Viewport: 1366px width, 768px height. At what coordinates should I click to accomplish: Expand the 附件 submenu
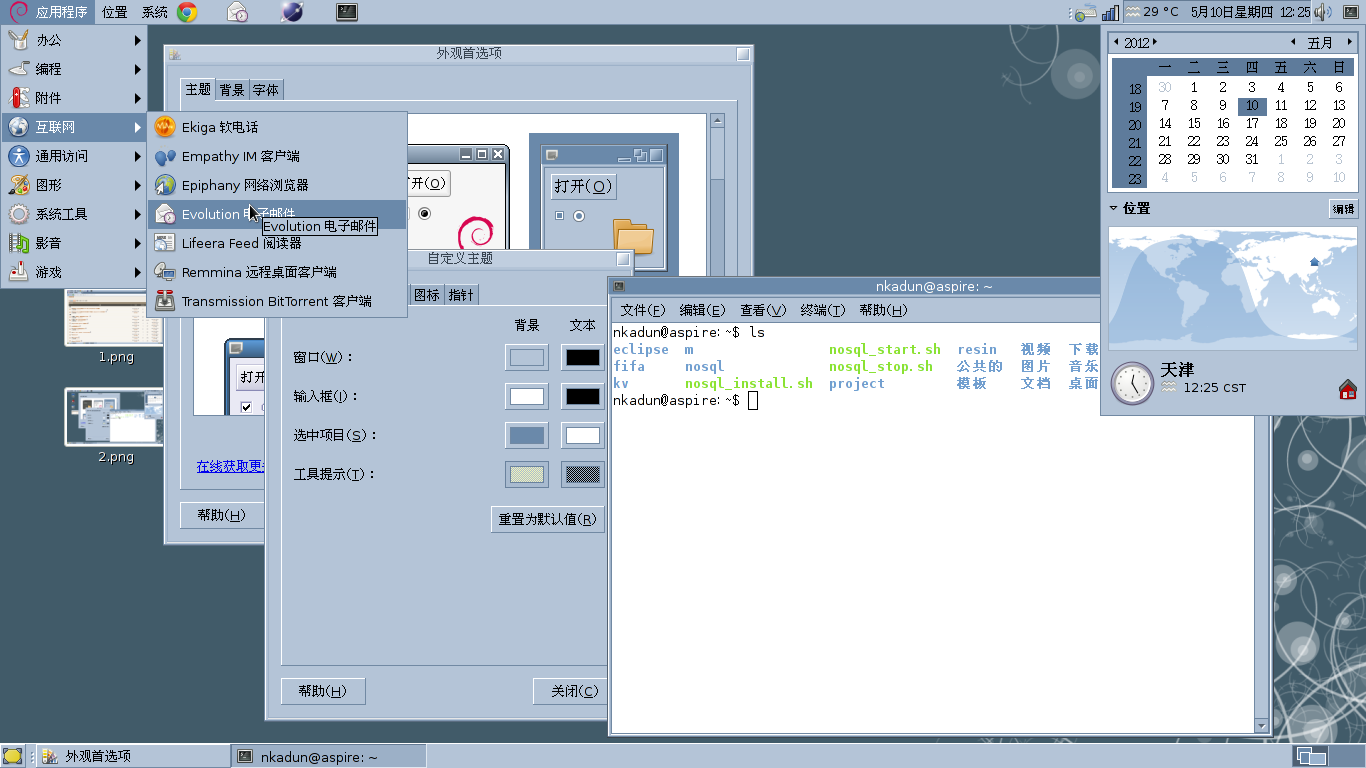click(74, 98)
